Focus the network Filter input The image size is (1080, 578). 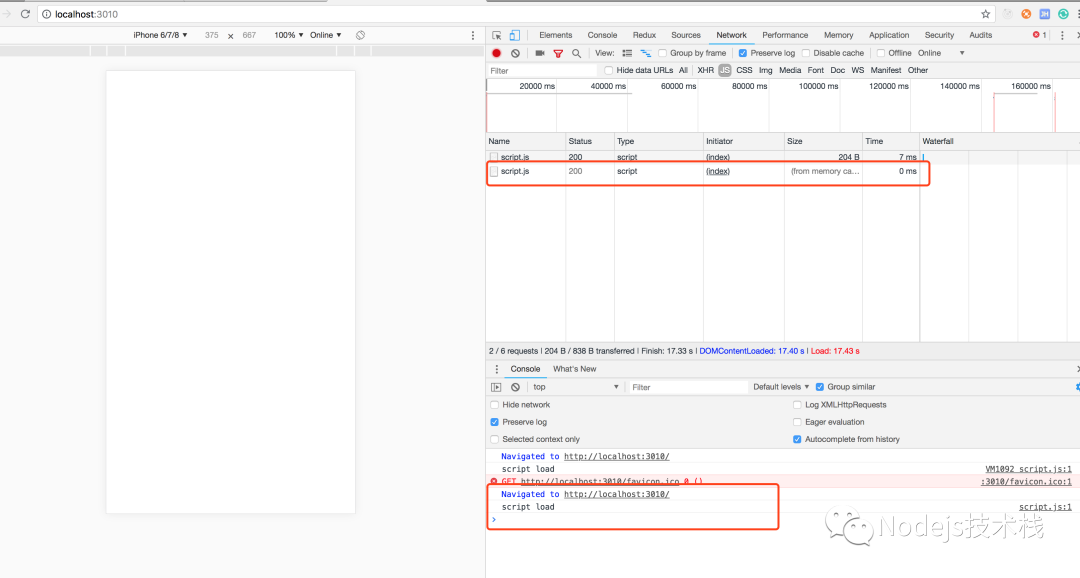542,71
